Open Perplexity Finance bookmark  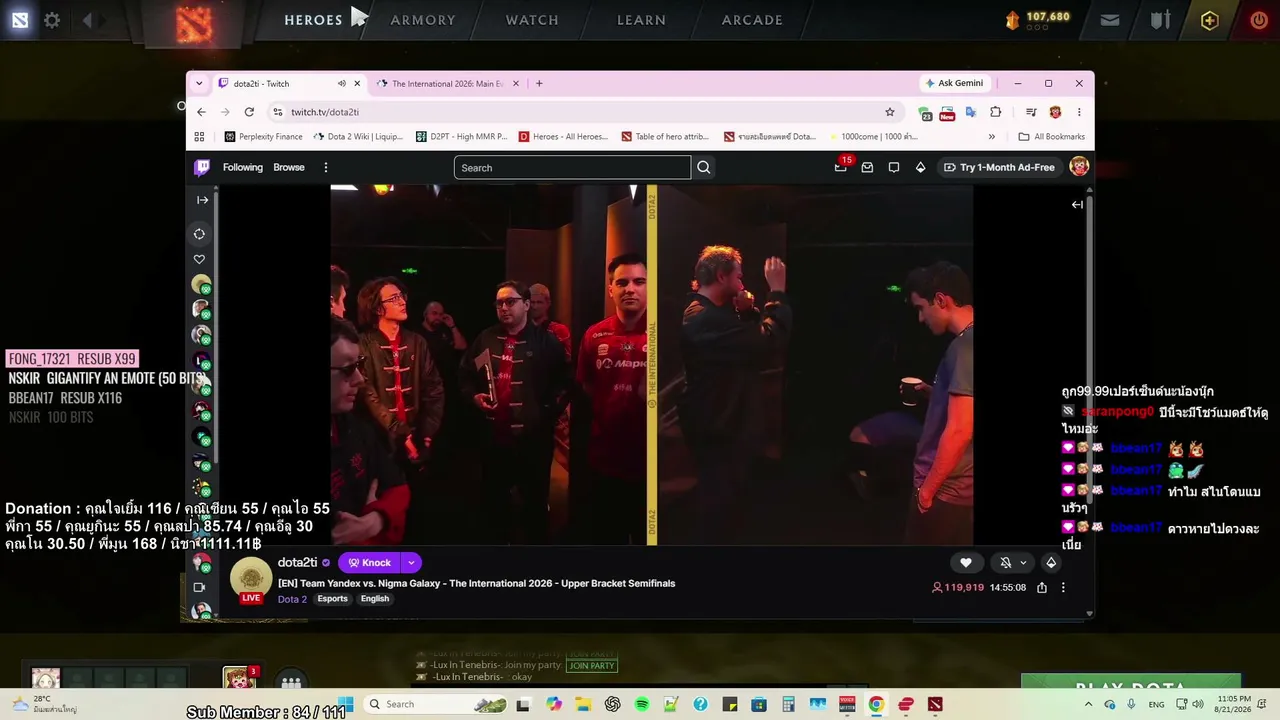tap(264, 137)
